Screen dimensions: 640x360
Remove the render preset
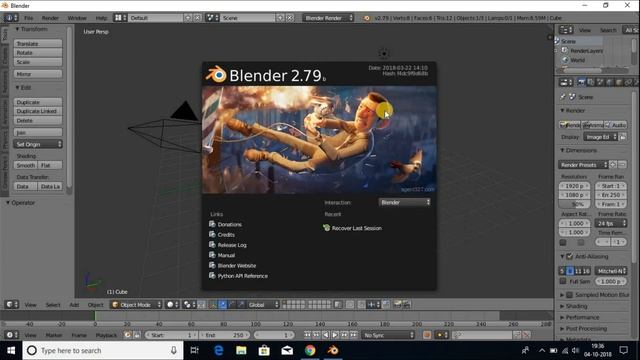[x=622, y=165]
